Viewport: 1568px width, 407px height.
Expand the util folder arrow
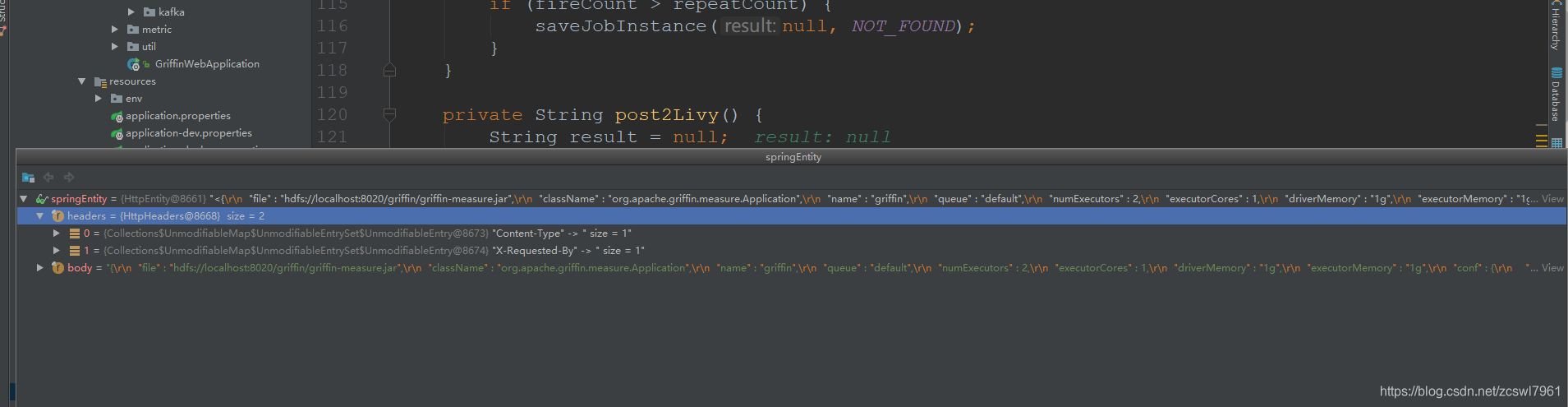click(115, 46)
